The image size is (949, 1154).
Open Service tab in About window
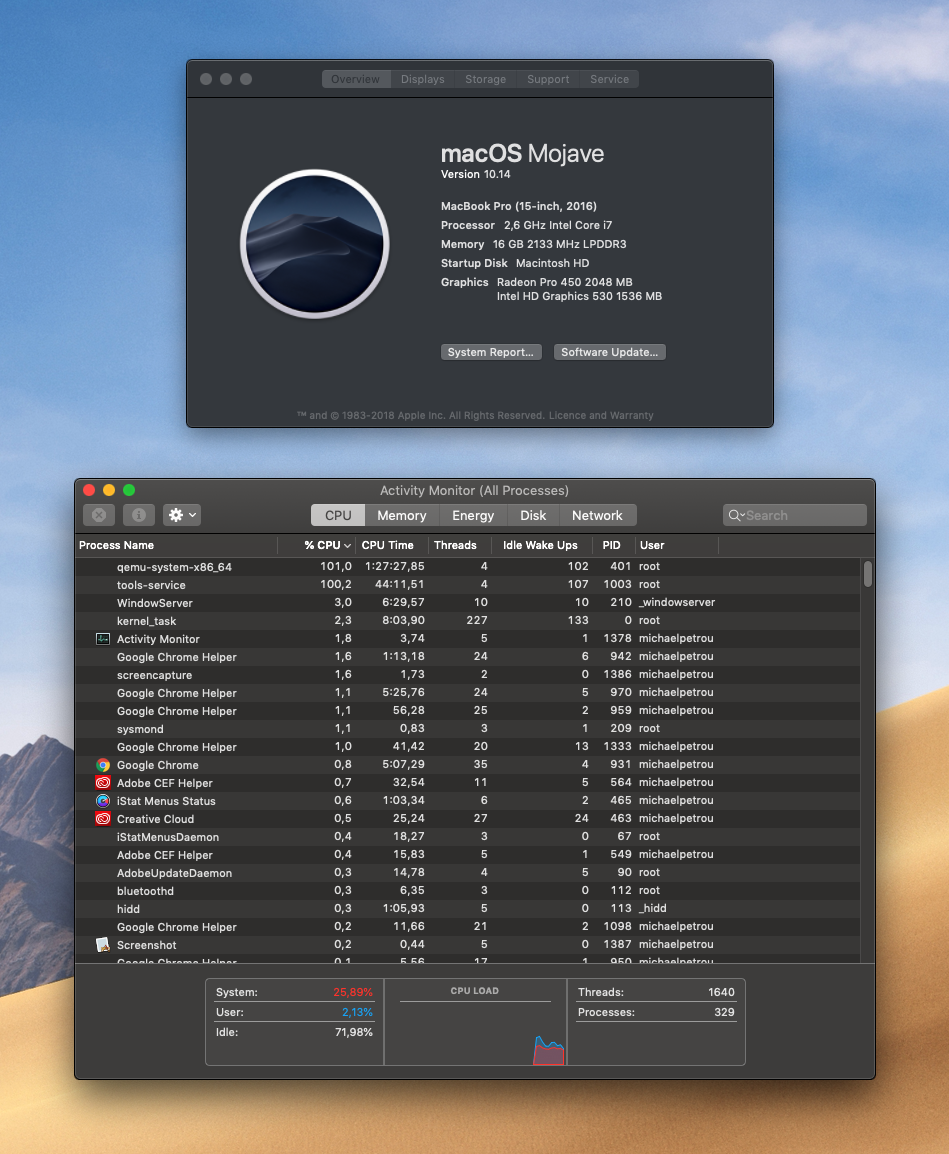(610, 79)
